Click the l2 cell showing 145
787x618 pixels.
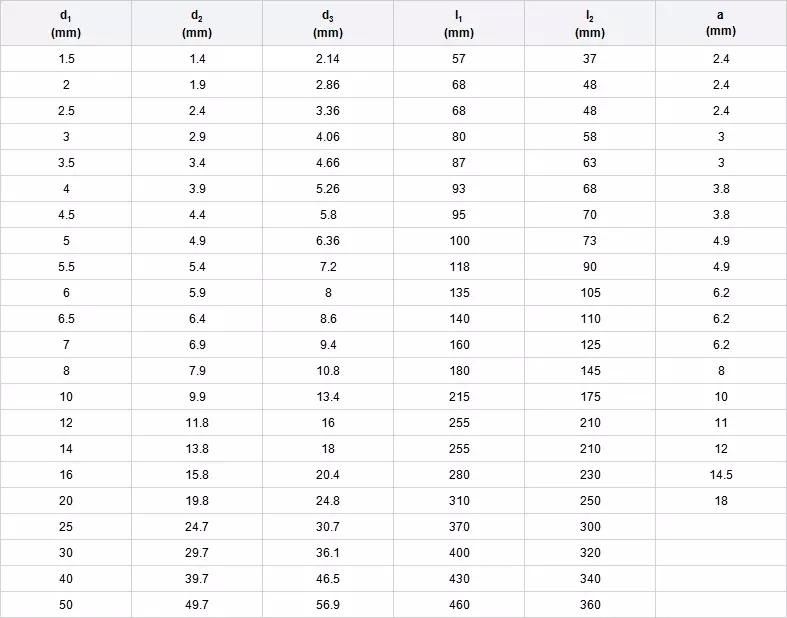point(590,370)
